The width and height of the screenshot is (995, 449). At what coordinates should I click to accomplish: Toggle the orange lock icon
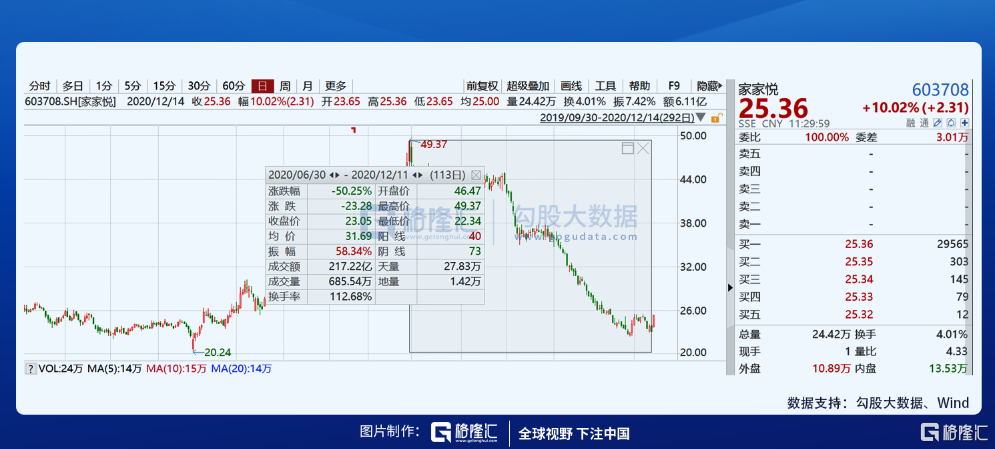tap(715, 117)
